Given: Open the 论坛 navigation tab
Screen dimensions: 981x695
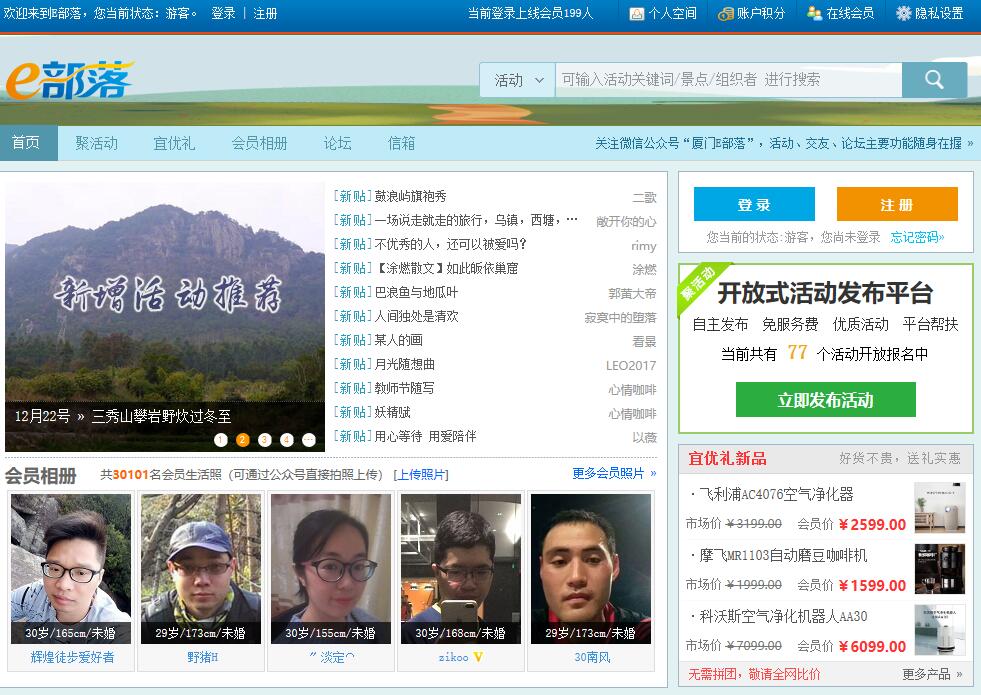Looking at the screenshot, I should [x=337, y=143].
